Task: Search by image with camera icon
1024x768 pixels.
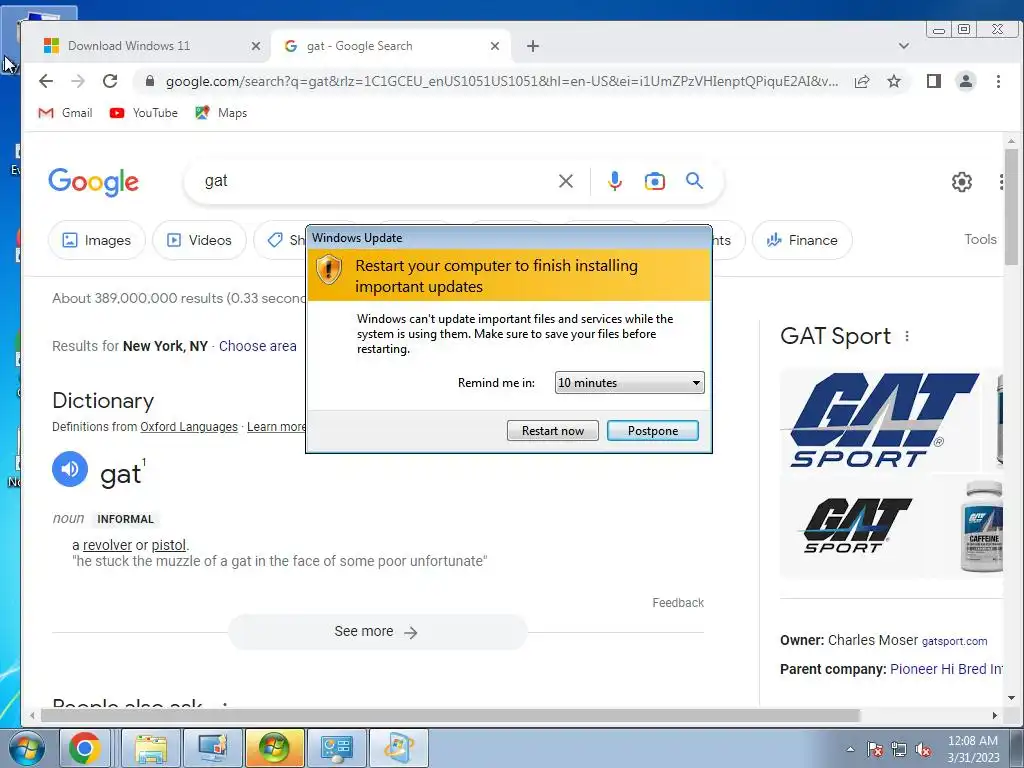Action: [x=654, y=181]
